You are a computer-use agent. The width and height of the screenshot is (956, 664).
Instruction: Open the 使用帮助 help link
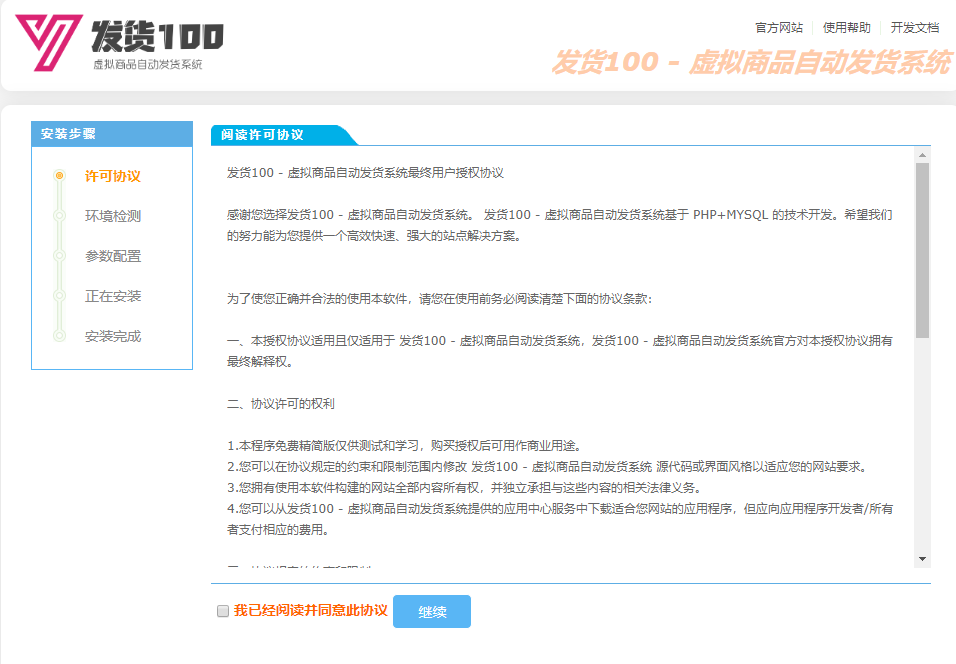(846, 28)
